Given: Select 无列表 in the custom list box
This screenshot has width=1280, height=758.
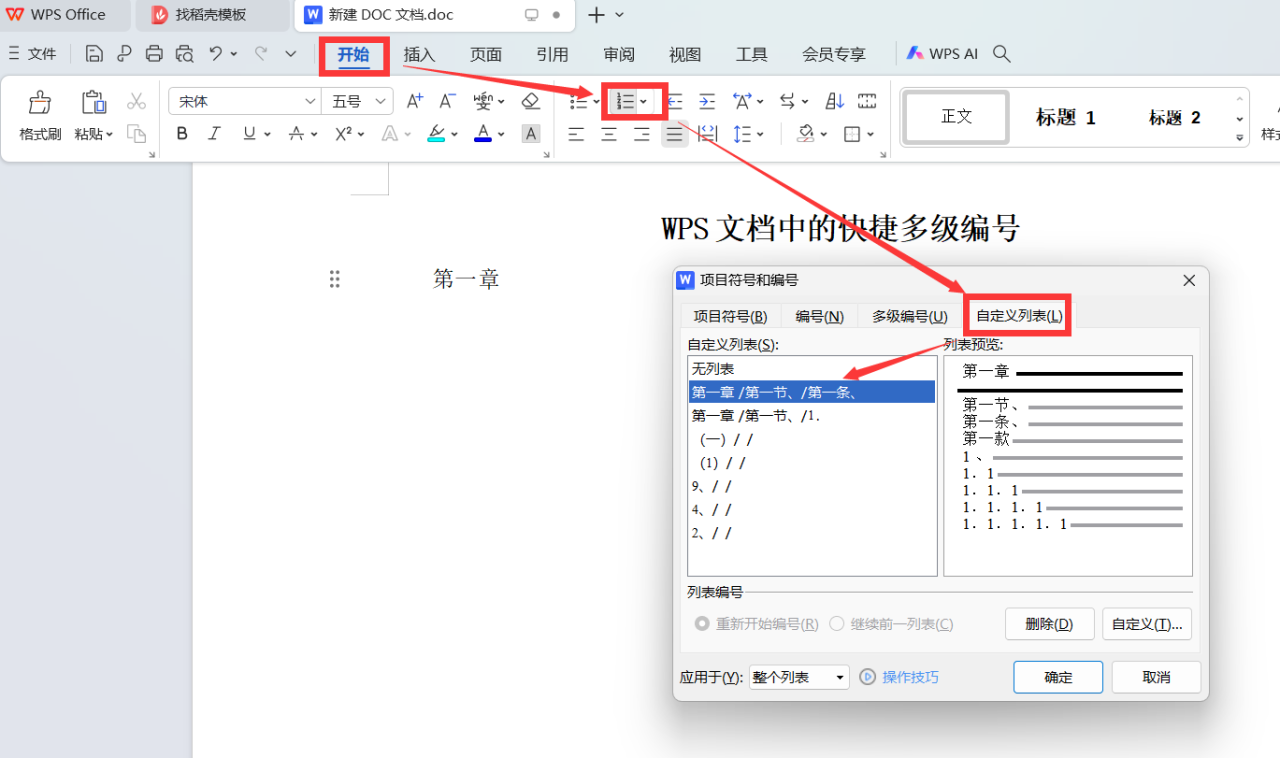Looking at the screenshot, I should 812,369.
